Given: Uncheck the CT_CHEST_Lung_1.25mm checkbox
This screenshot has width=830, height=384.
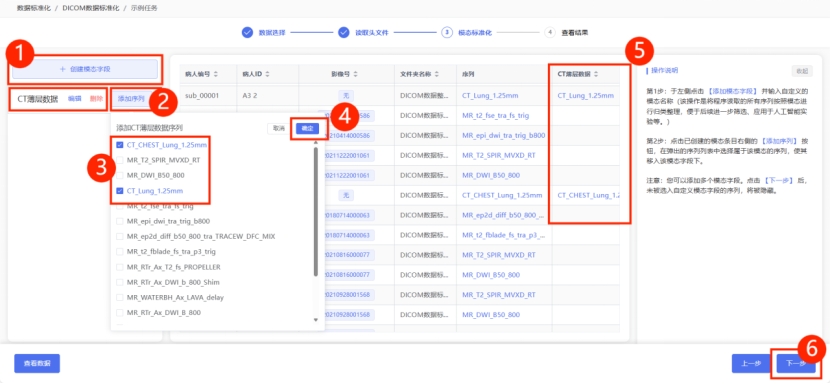Looking at the screenshot, I should pyautogui.click(x=120, y=145).
